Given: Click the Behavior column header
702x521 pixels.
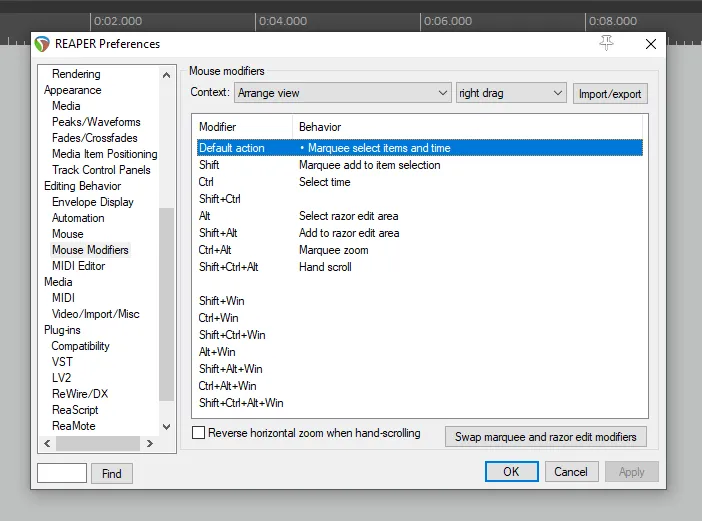Looking at the screenshot, I should (467, 127).
